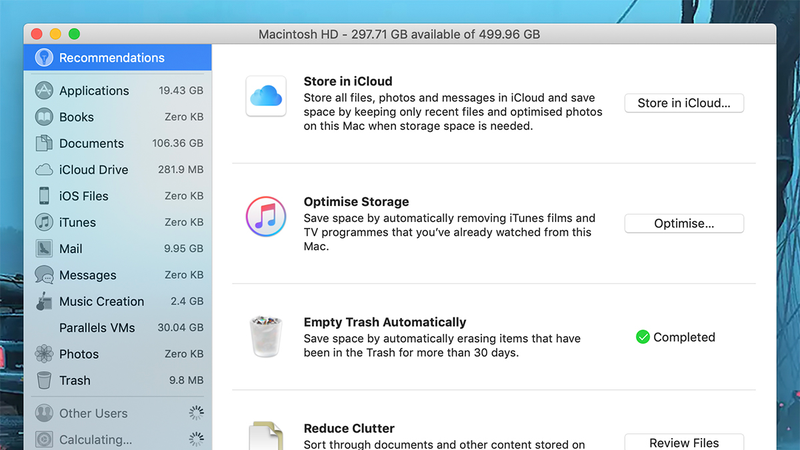
Task: Click the Completed status label
Action: [x=684, y=337]
